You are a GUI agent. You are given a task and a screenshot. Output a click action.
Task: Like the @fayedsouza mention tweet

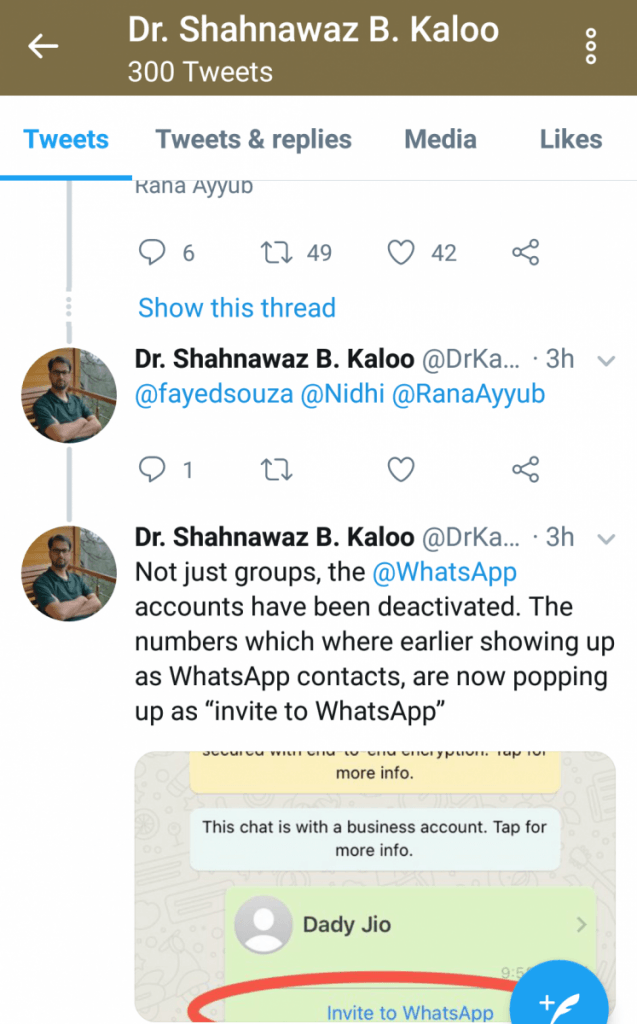401,468
